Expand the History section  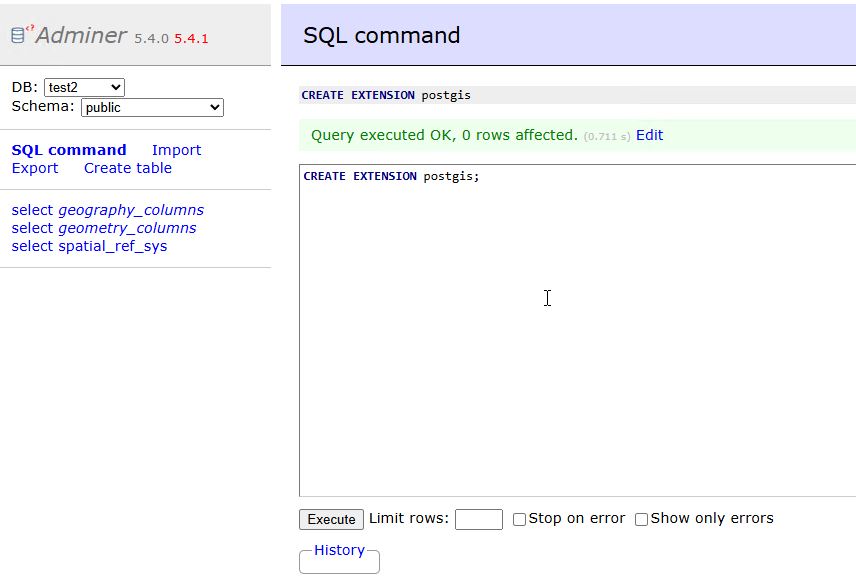point(339,550)
